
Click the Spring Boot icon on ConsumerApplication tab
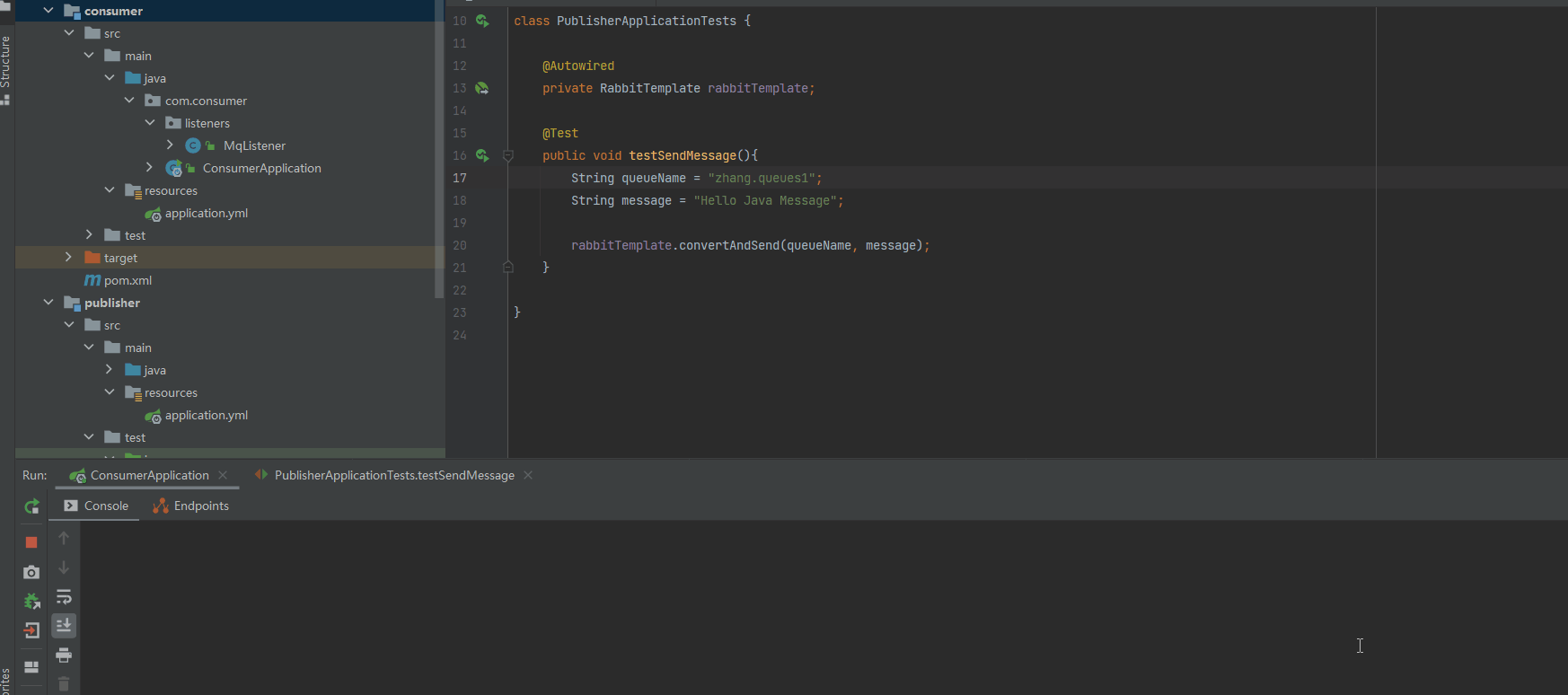point(77,475)
